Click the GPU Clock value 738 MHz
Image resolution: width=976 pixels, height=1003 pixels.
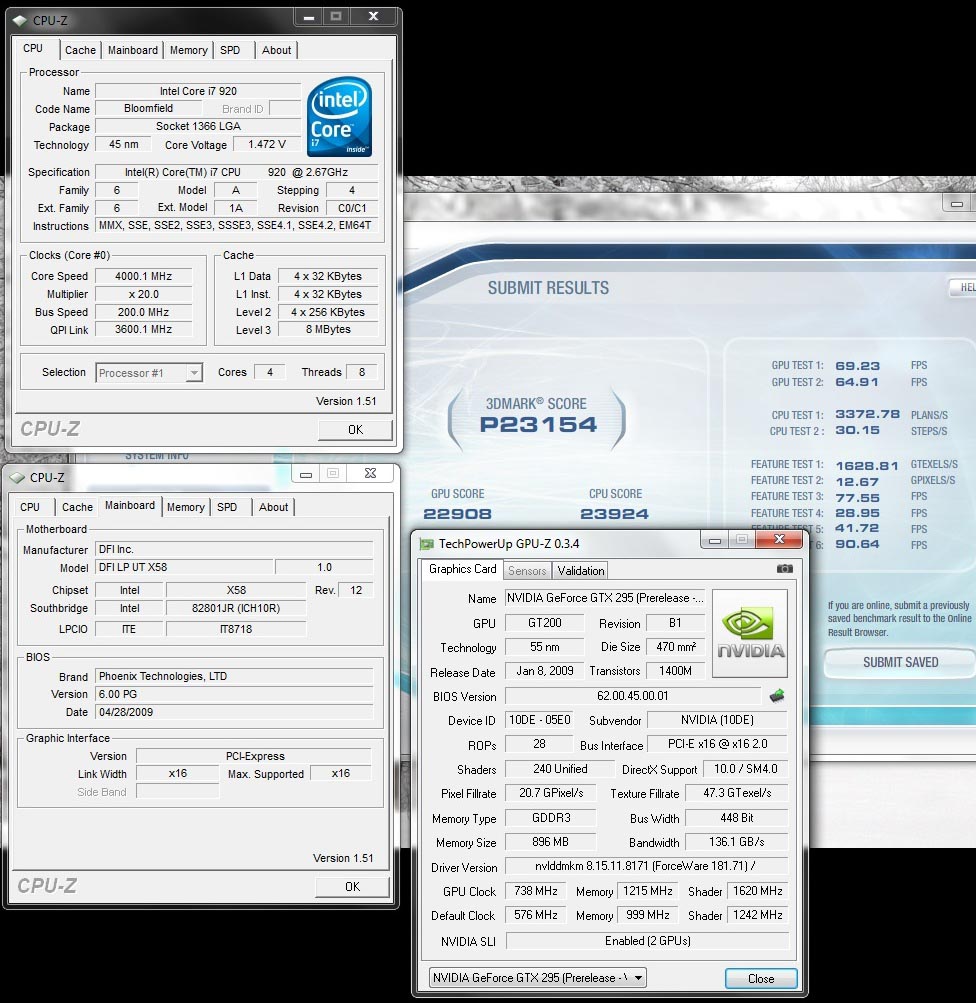coord(536,891)
